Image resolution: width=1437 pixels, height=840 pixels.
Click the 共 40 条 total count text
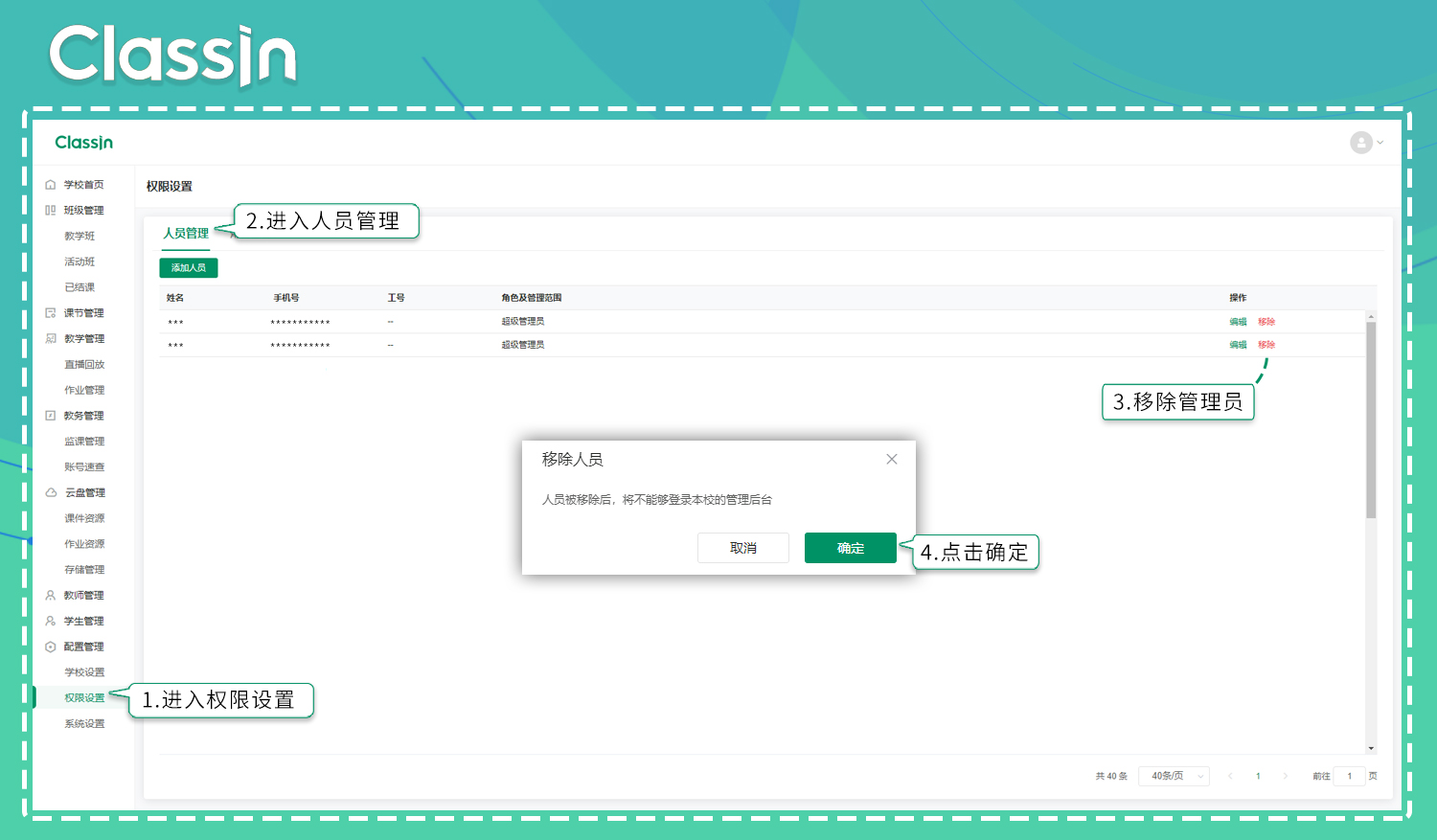pyautogui.click(x=1111, y=776)
